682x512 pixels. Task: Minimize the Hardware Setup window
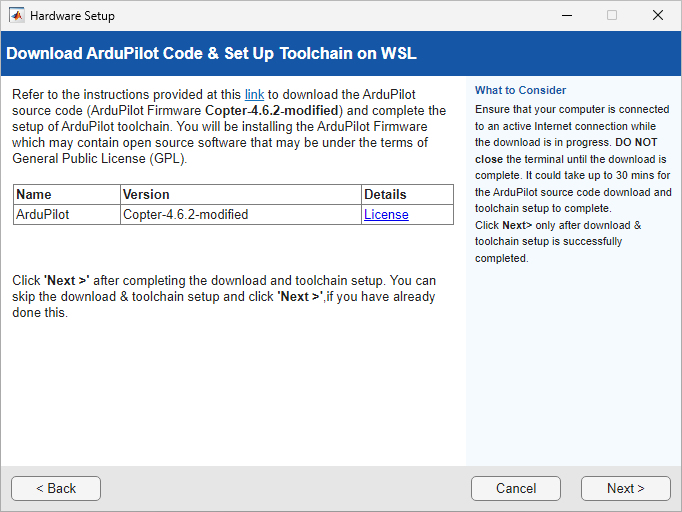566,16
